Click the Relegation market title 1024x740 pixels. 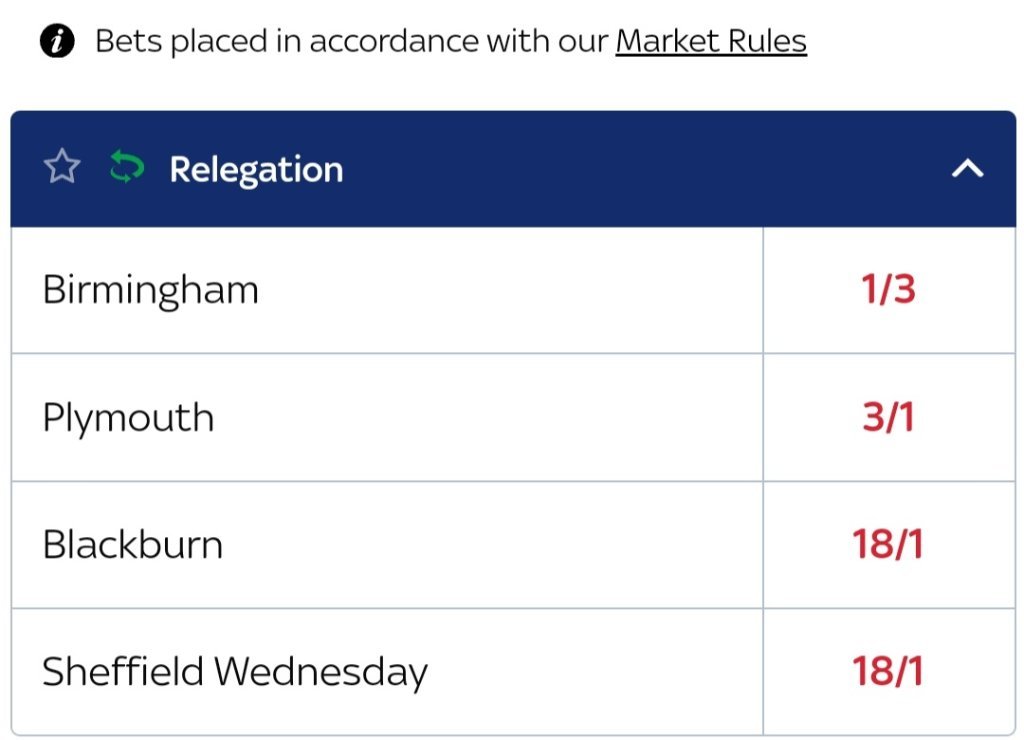click(256, 169)
